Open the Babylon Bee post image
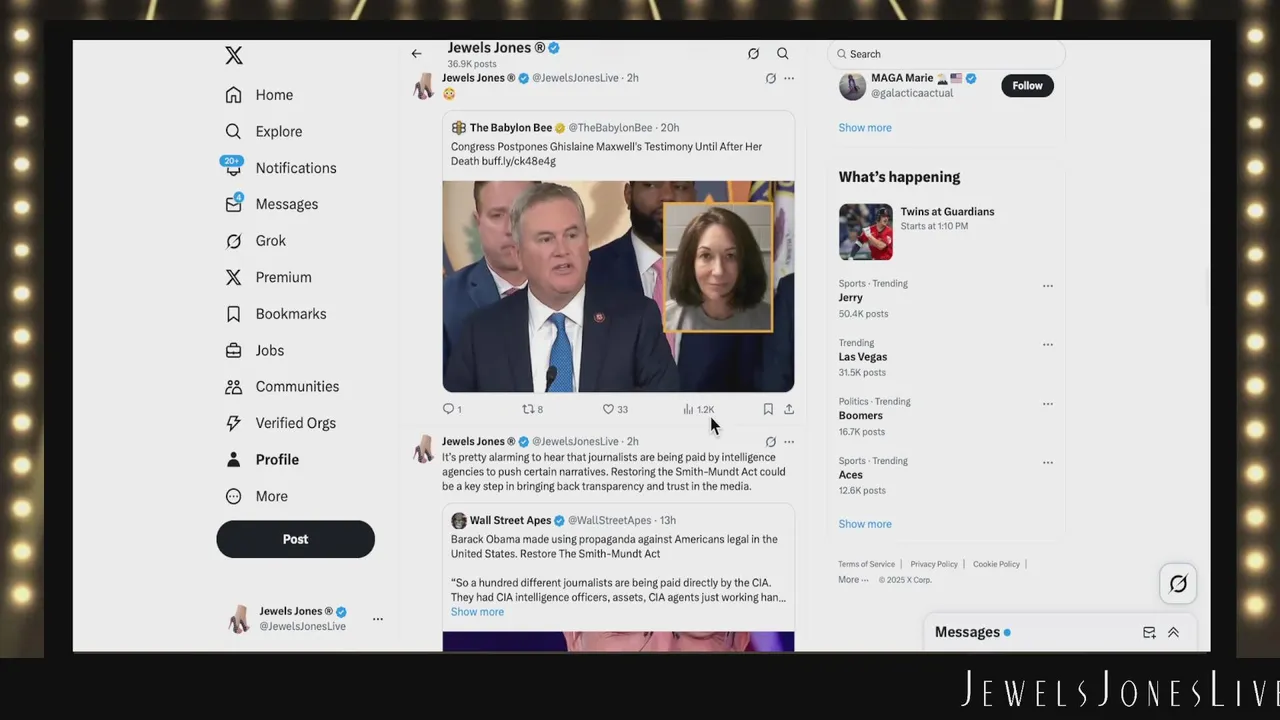This screenshot has width=1280, height=720. point(618,286)
